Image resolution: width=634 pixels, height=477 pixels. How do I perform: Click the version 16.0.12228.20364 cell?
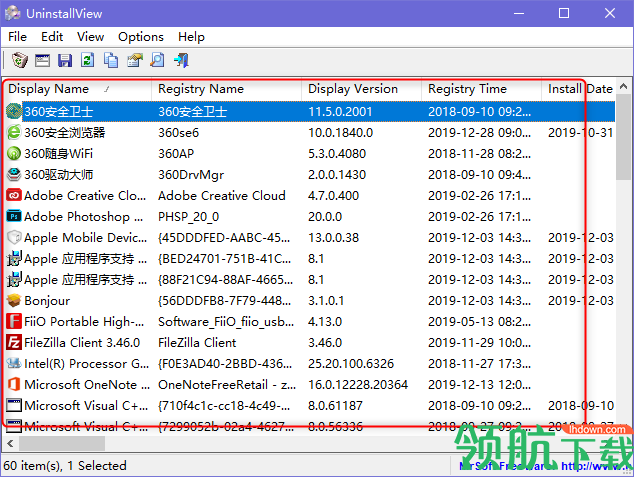coord(358,384)
